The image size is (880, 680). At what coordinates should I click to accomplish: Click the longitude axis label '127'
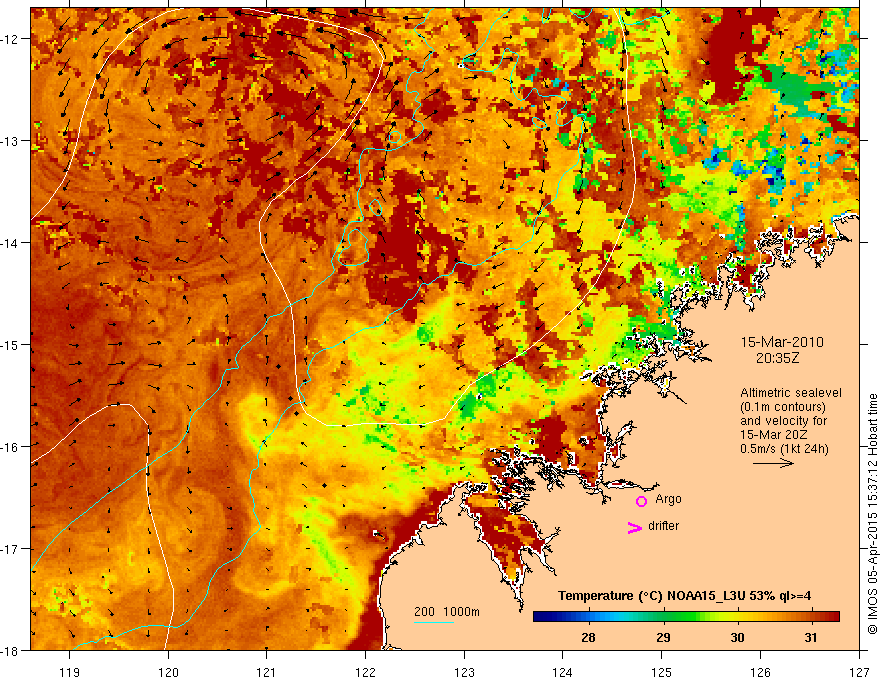(859, 672)
